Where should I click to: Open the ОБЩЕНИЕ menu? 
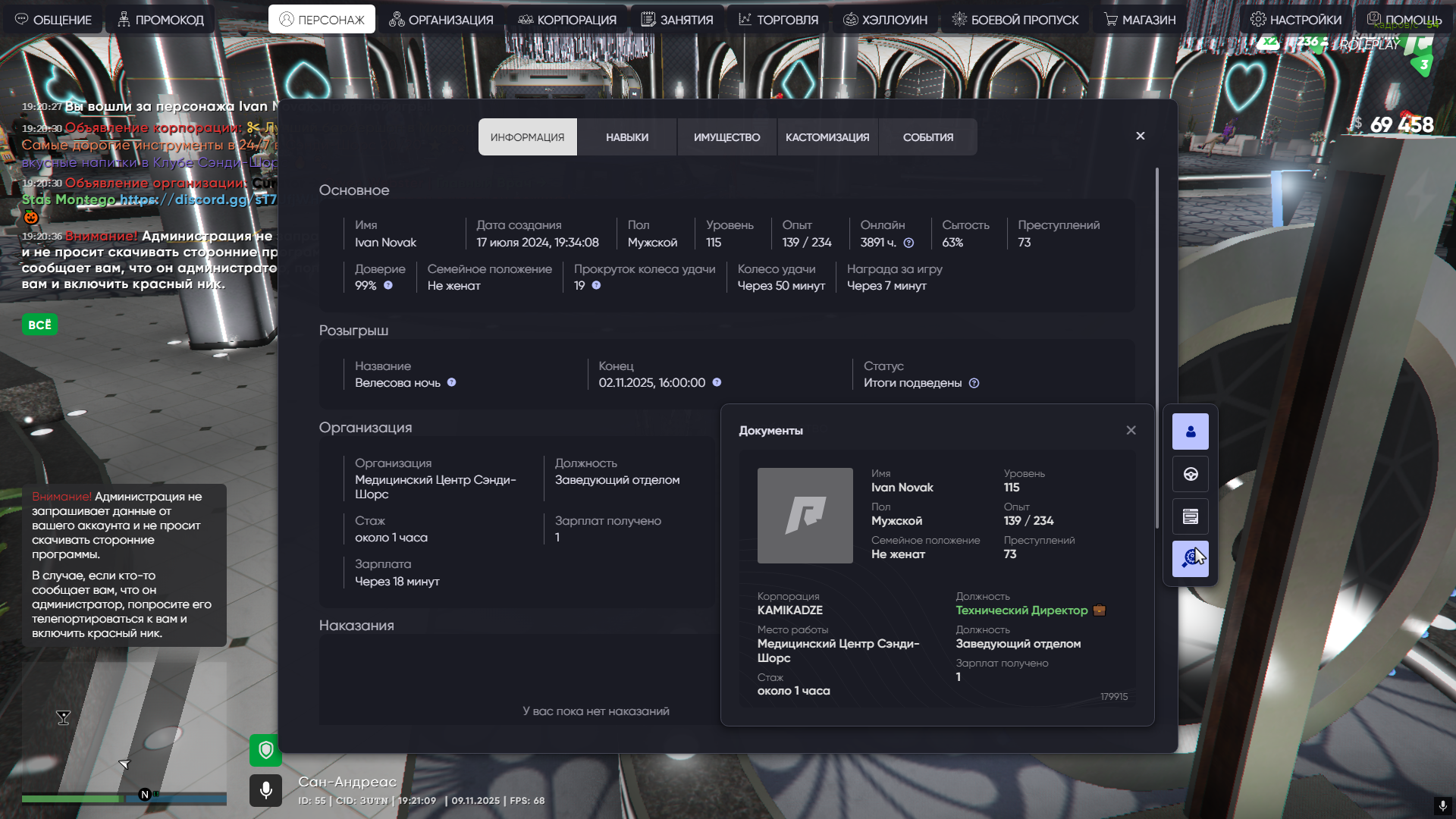pyautogui.click(x=53, y=20)
